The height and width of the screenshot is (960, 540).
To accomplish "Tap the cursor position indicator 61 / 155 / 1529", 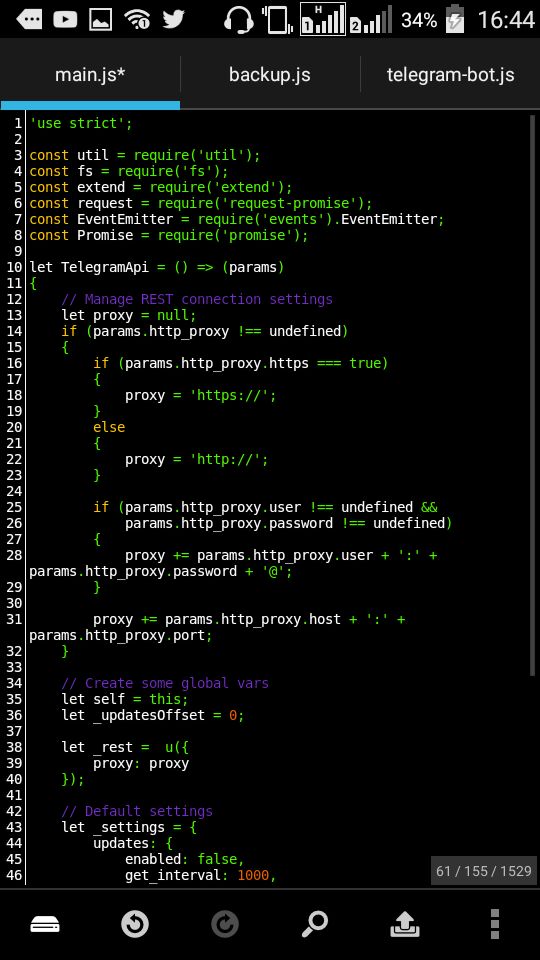I will coord(484,871).
